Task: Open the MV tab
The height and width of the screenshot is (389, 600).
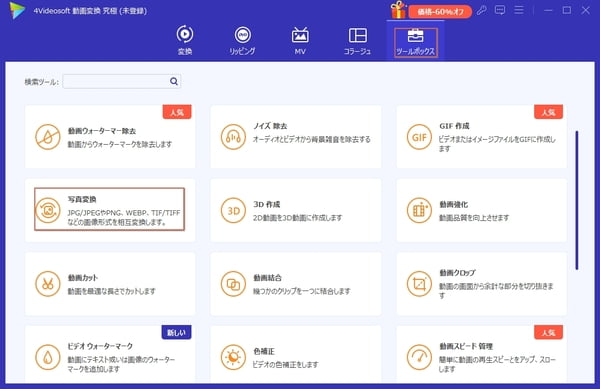Action: tap(300, 41)
